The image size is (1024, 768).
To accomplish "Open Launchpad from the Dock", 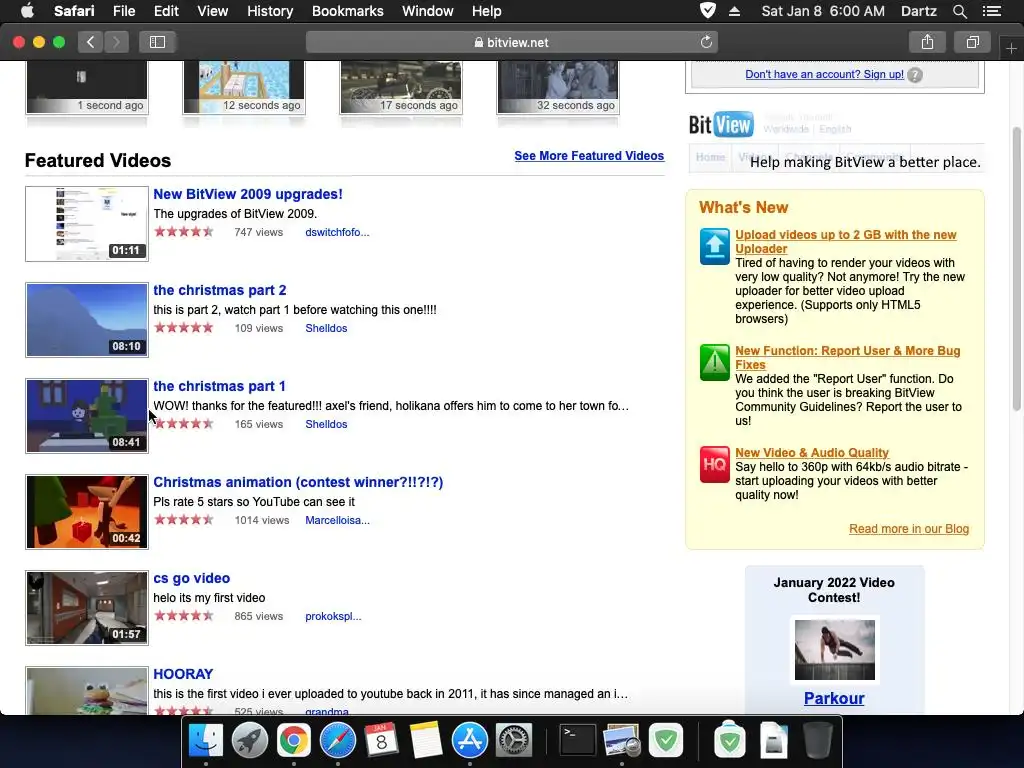I will click(249, 741).
